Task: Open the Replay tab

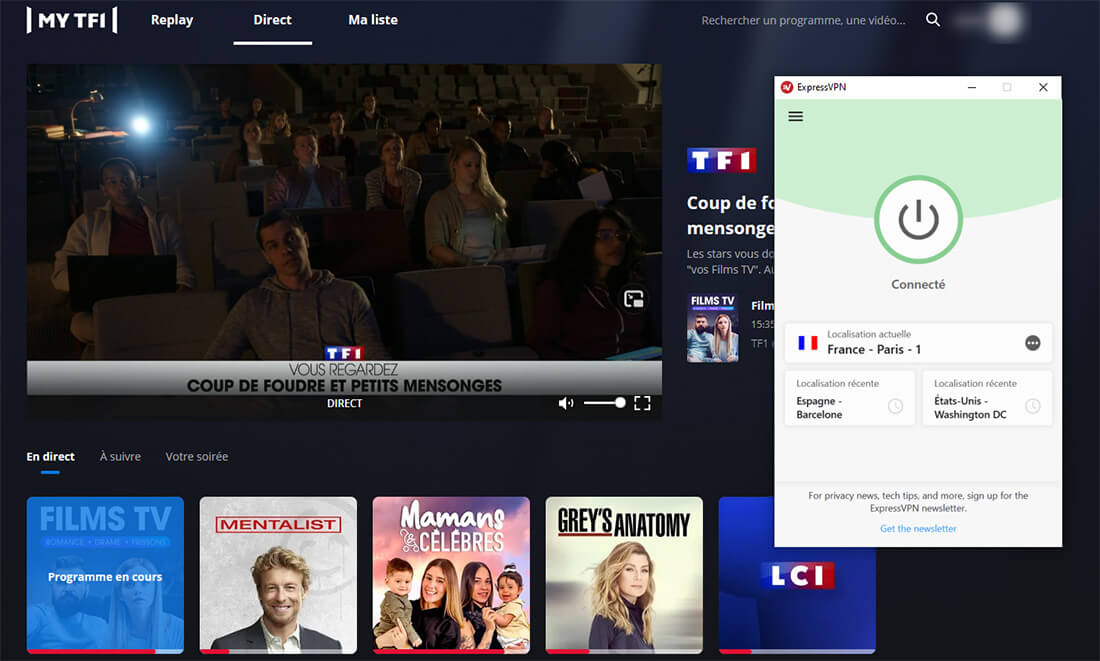Action: tap(172, 20)
